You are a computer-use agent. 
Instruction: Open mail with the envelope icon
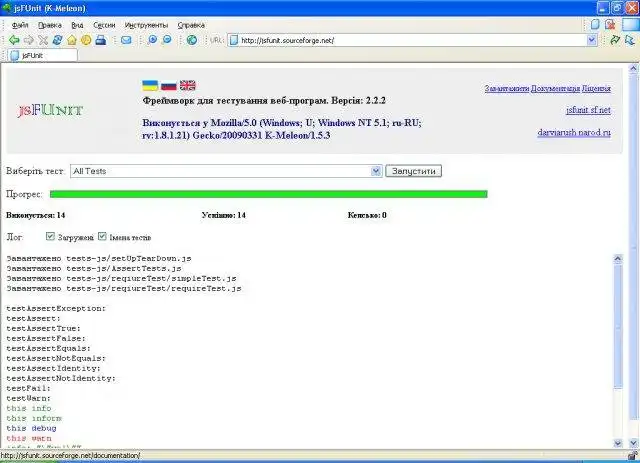[x=126, y=40]
